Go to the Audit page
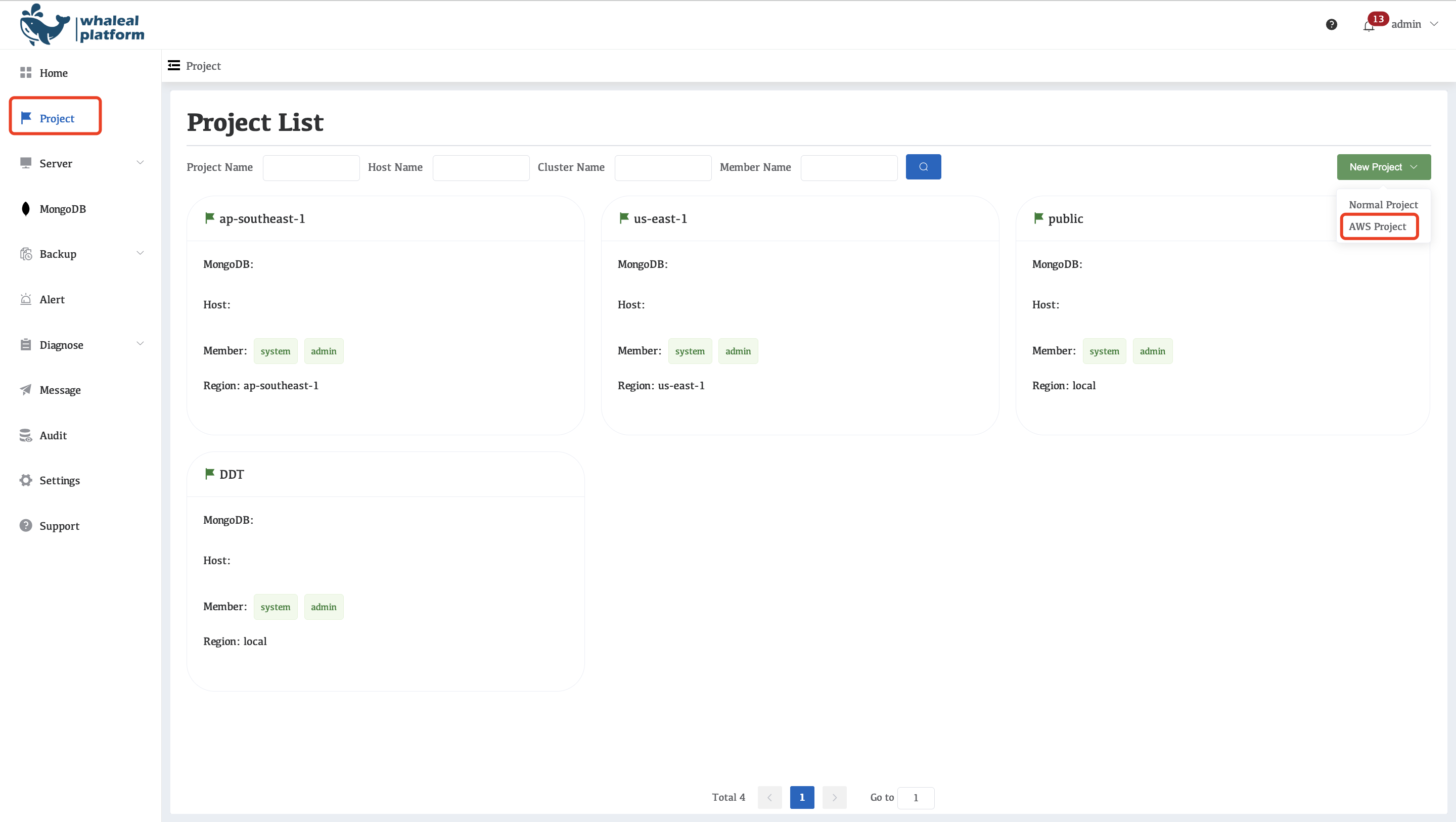 53,435
